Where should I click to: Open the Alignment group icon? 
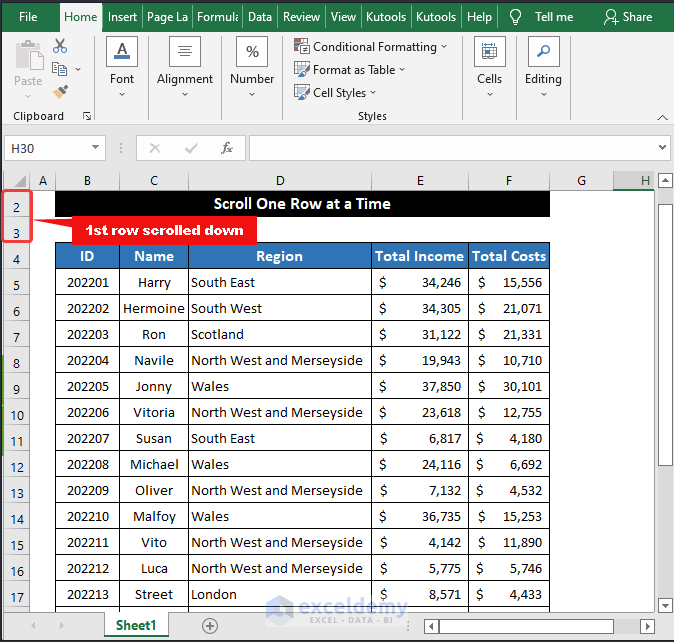(185, 52)
